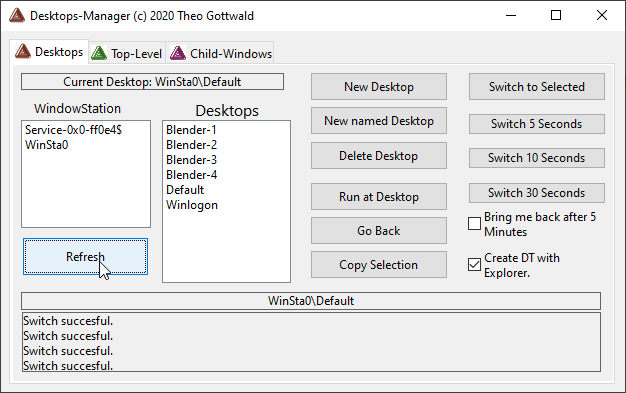Maximize the Desktops-Manager window
The width and height of the screenshot is (626, 393).
556,16
